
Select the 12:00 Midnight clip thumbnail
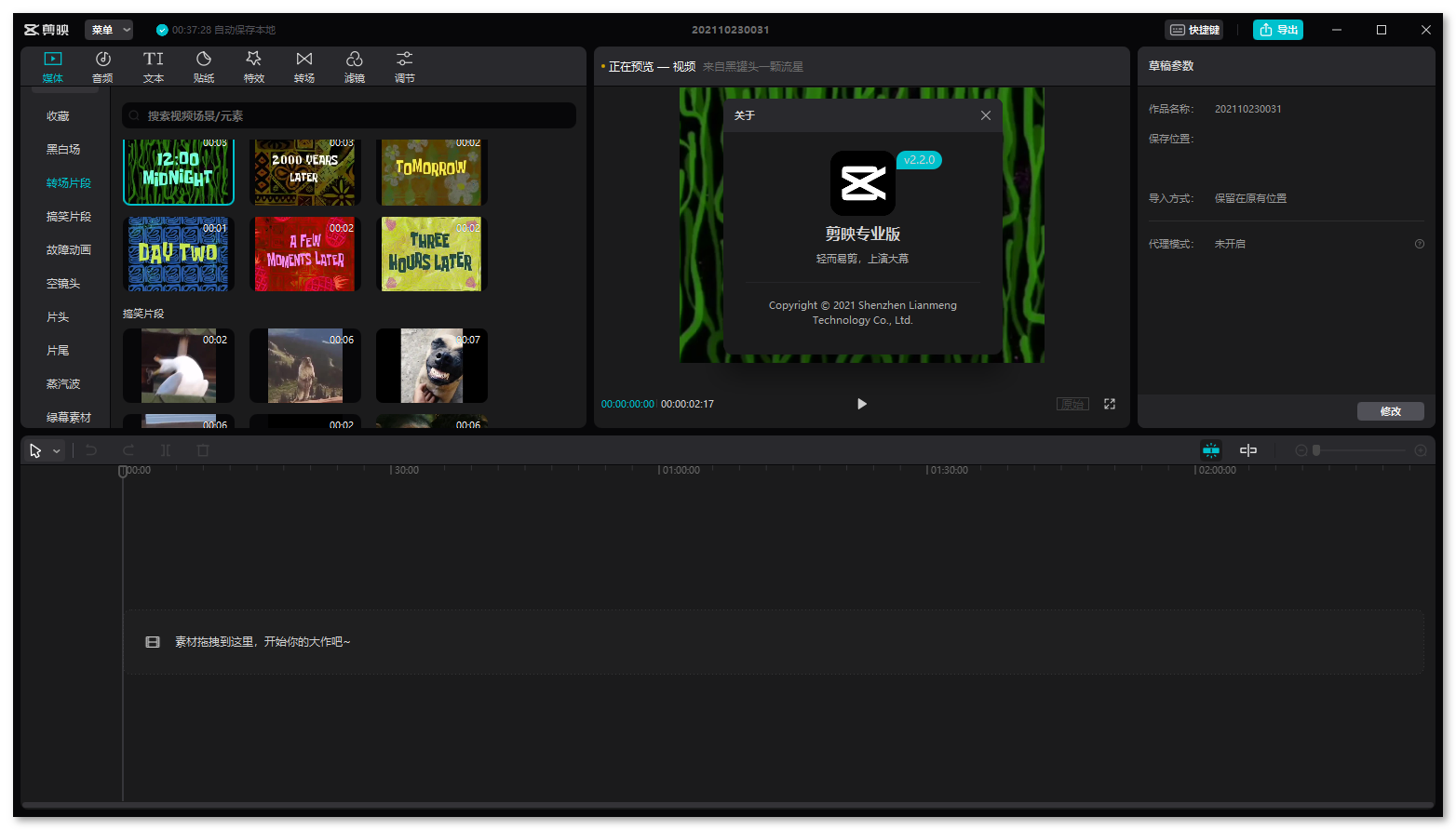coord(179,172)
